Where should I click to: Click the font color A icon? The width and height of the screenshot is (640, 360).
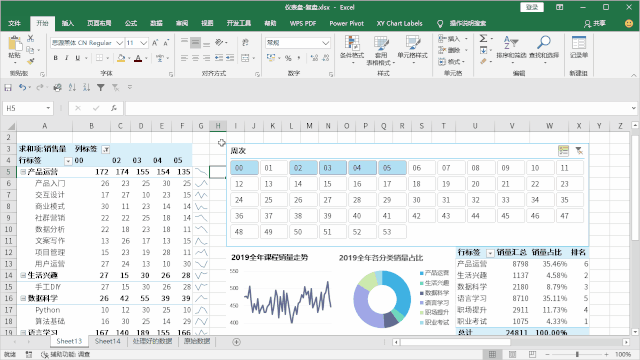138,58
